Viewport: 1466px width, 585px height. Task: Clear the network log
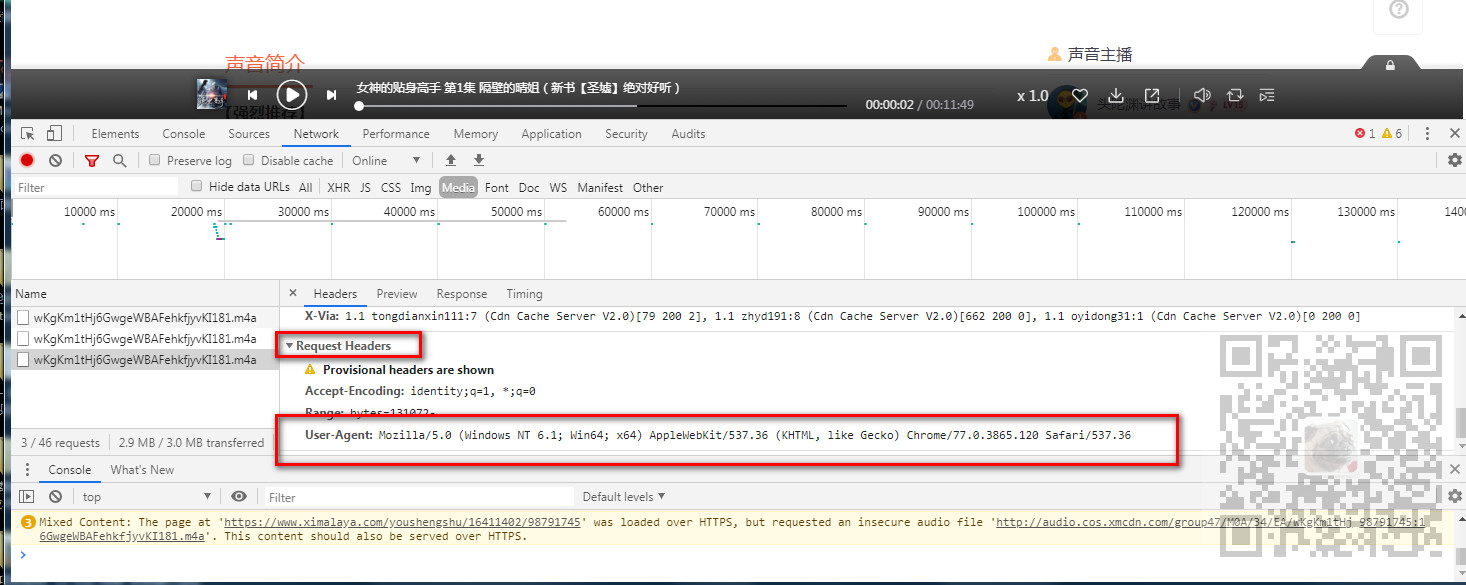pyautogui.click(x=56, y=160)
